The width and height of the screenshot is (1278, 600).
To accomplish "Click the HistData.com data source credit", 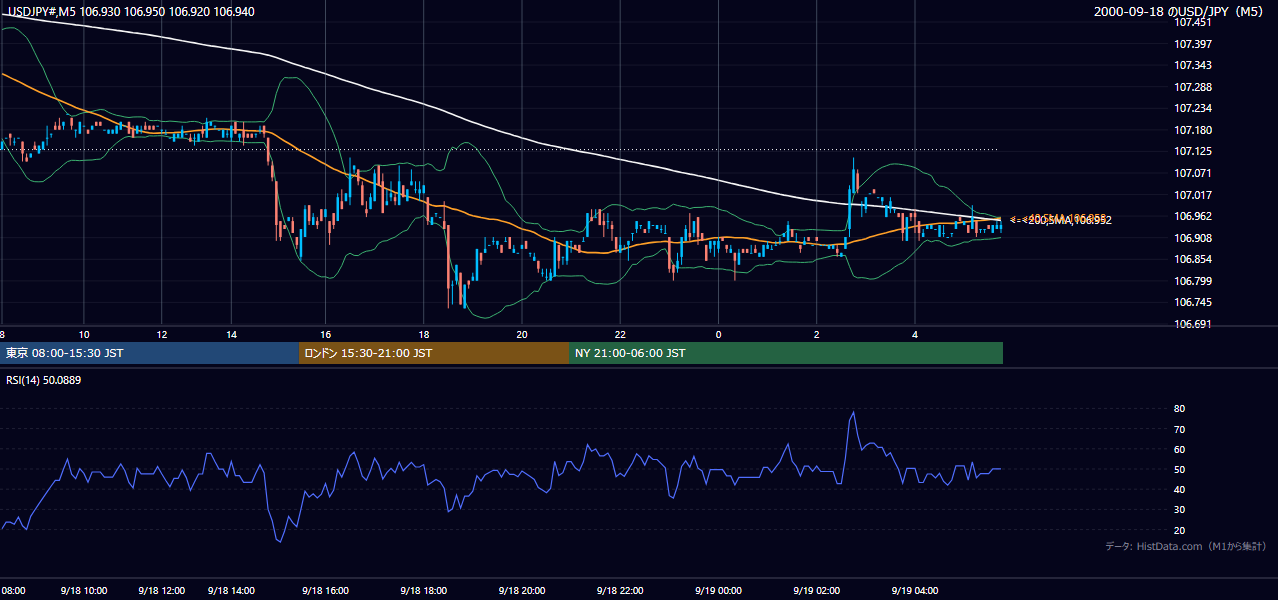I will (x=1185, y=546).
